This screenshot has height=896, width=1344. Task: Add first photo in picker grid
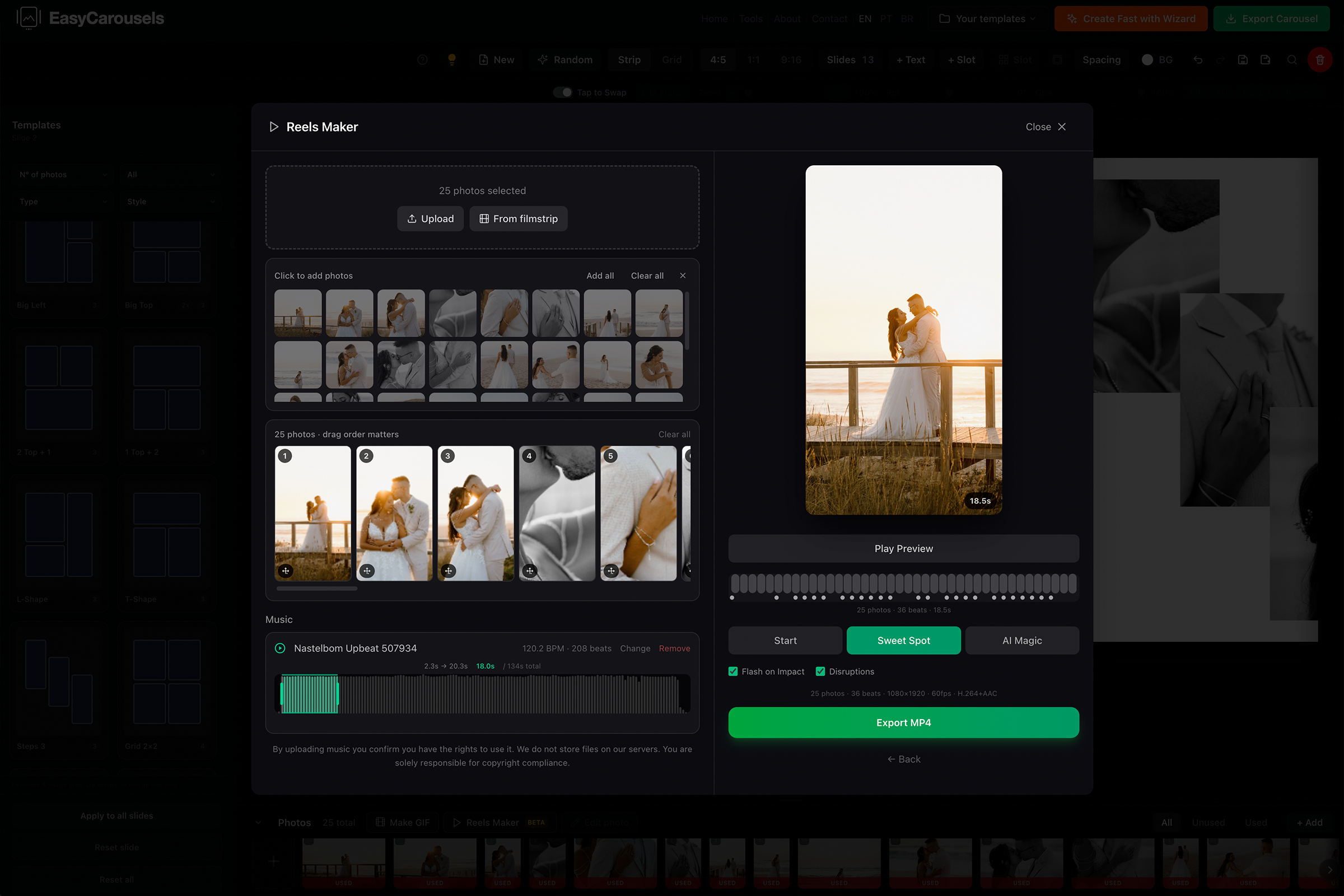[298, 313]
